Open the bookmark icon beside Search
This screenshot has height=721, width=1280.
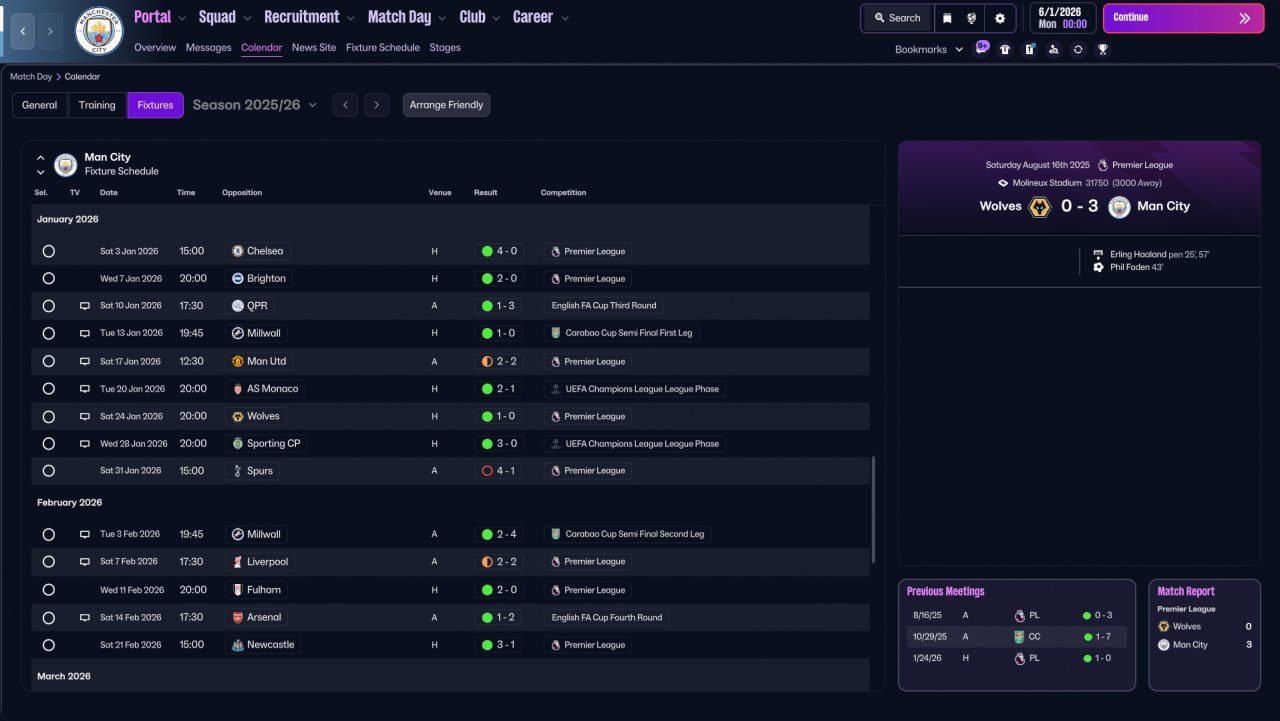pos(947,18)
